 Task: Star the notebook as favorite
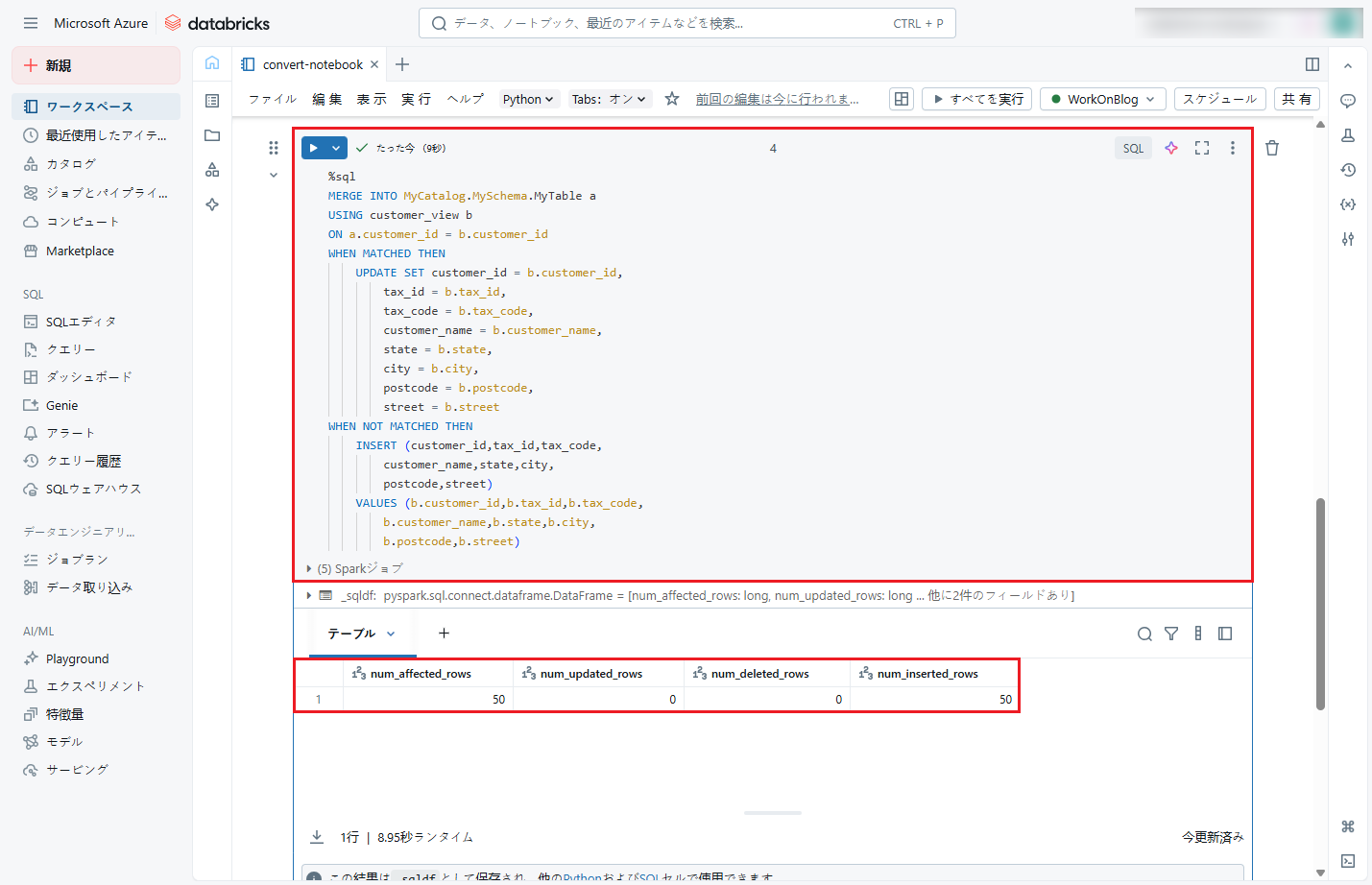[x=672, y=99]
